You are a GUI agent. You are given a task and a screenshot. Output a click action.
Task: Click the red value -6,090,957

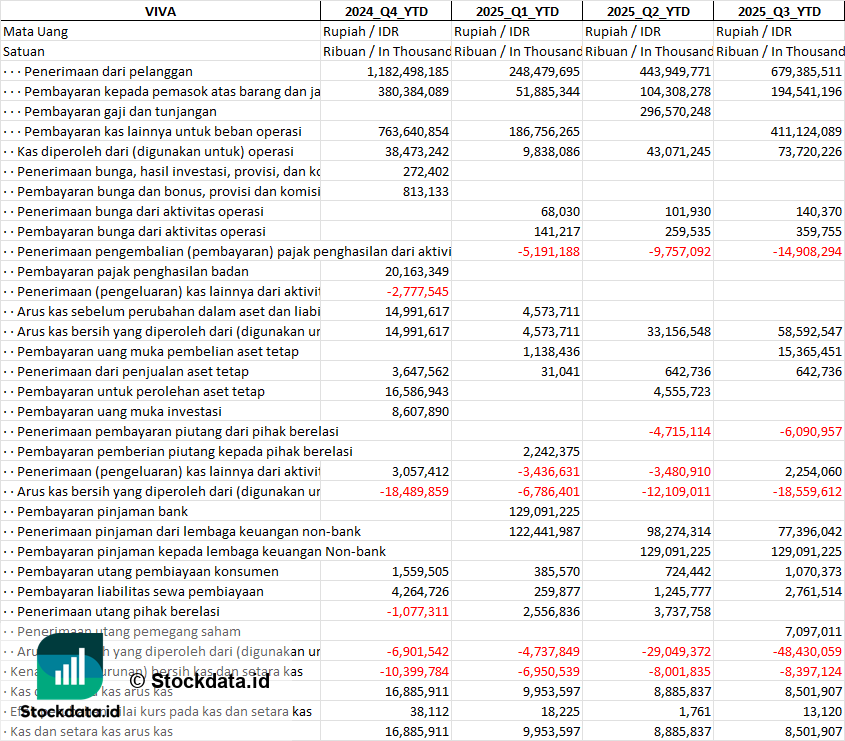coord(811,431)
